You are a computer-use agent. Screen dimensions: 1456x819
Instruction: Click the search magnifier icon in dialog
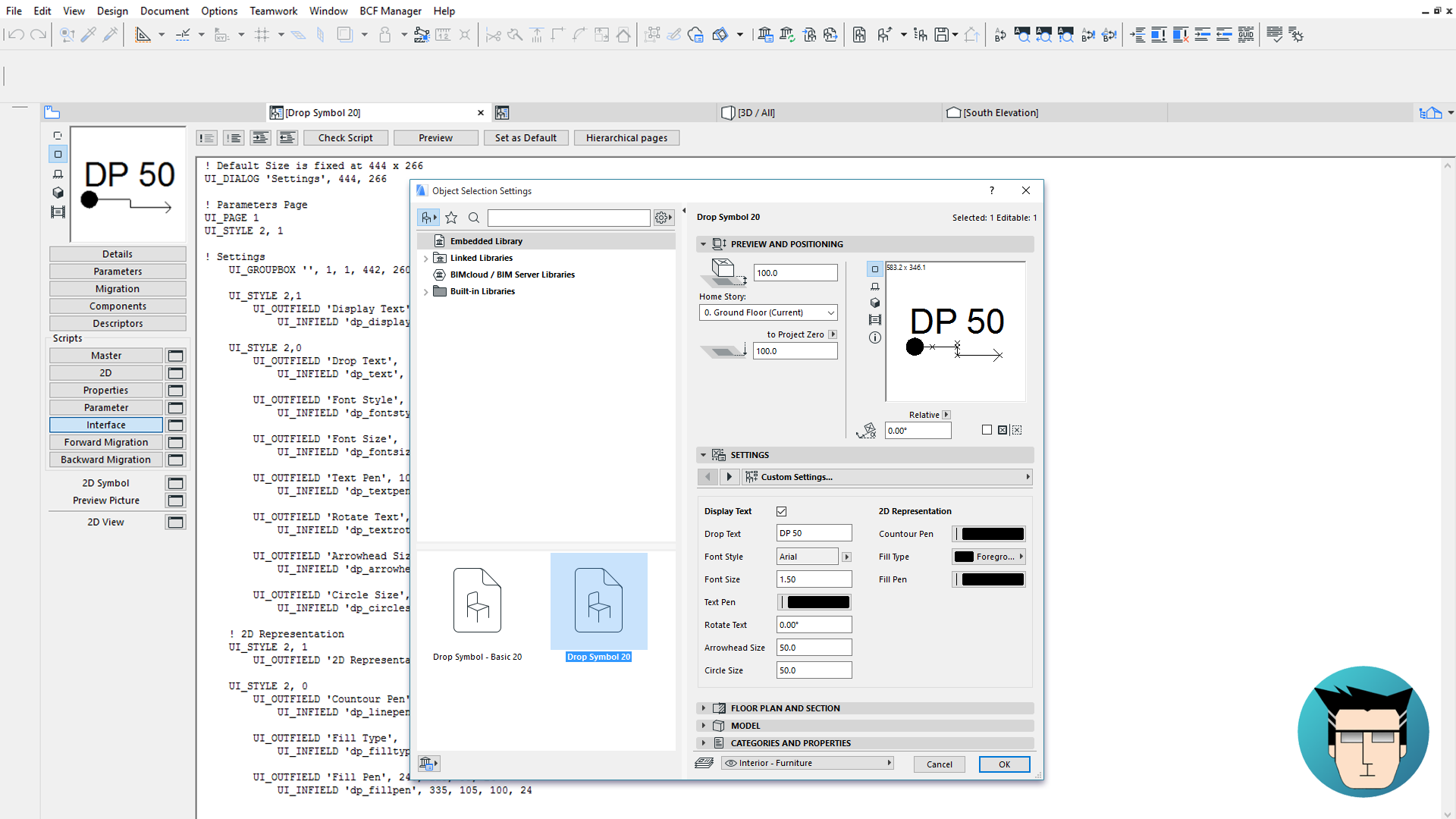pyautogui.click(x=474, y=218)
